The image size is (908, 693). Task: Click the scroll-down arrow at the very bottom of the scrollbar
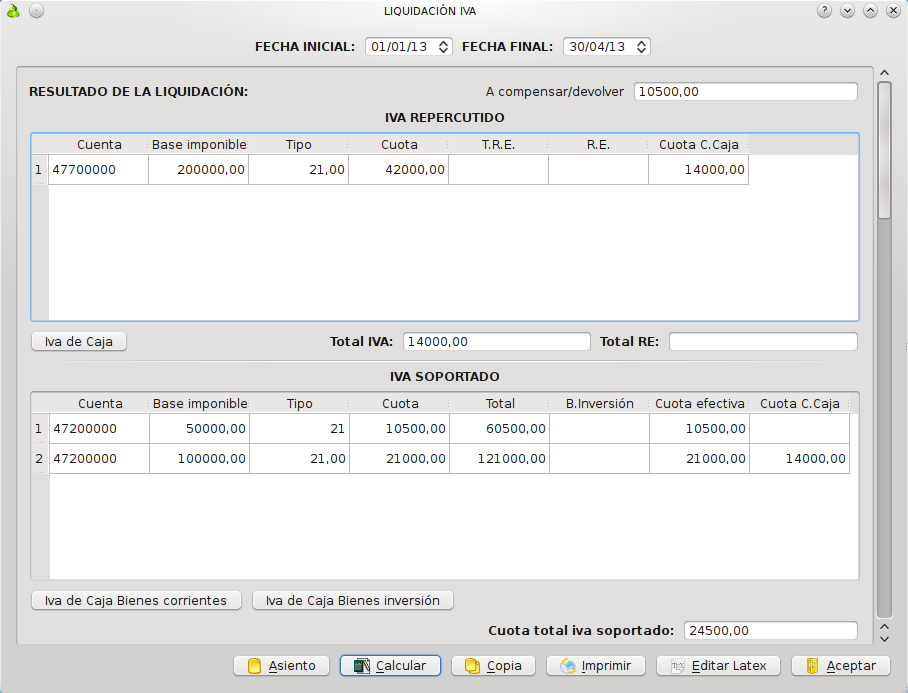tap(884, 639)
